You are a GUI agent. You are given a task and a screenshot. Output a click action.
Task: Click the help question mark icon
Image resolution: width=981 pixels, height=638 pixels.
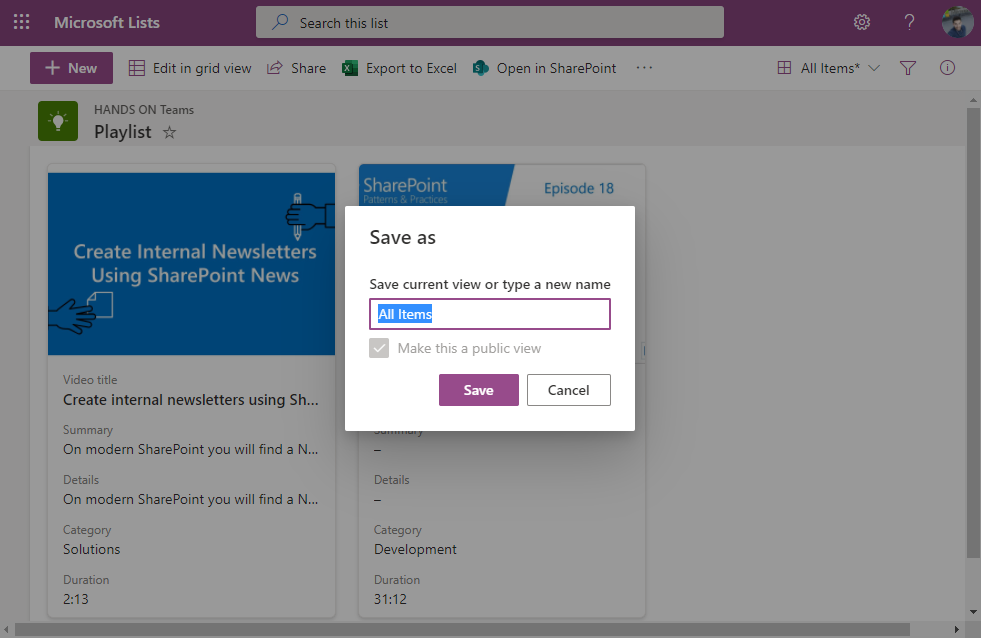[909, 22]
